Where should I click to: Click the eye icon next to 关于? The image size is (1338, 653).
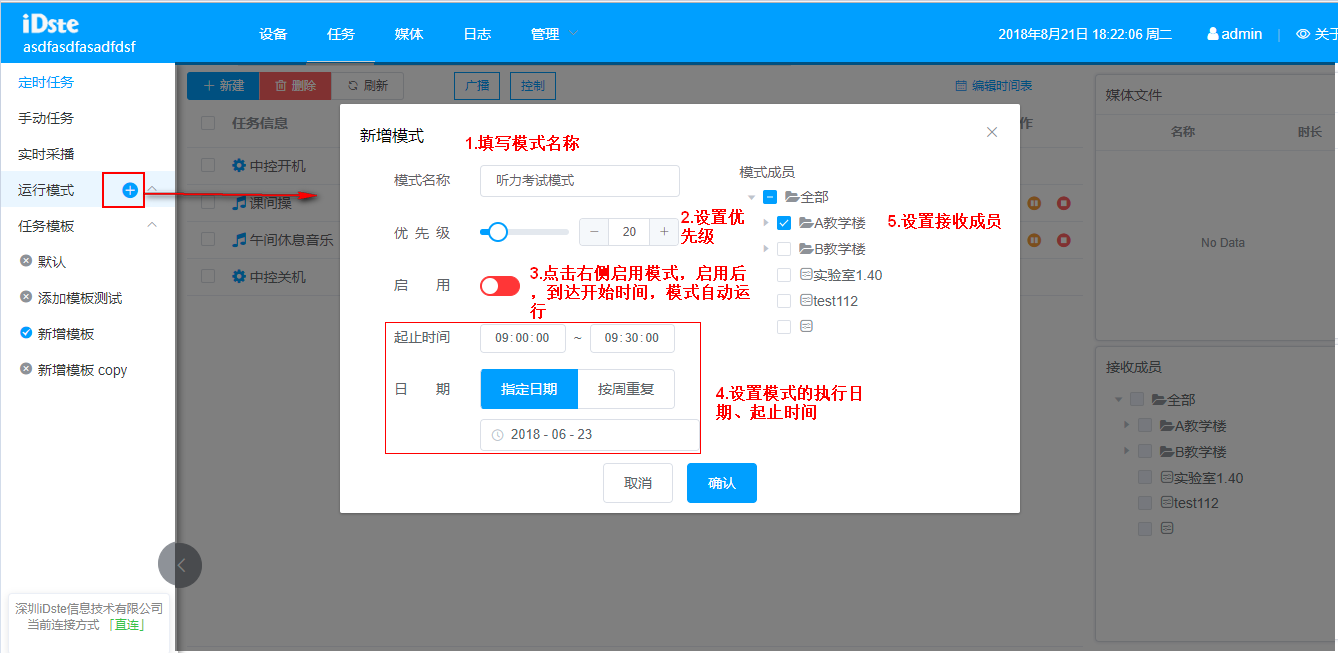coord(1302,34)
